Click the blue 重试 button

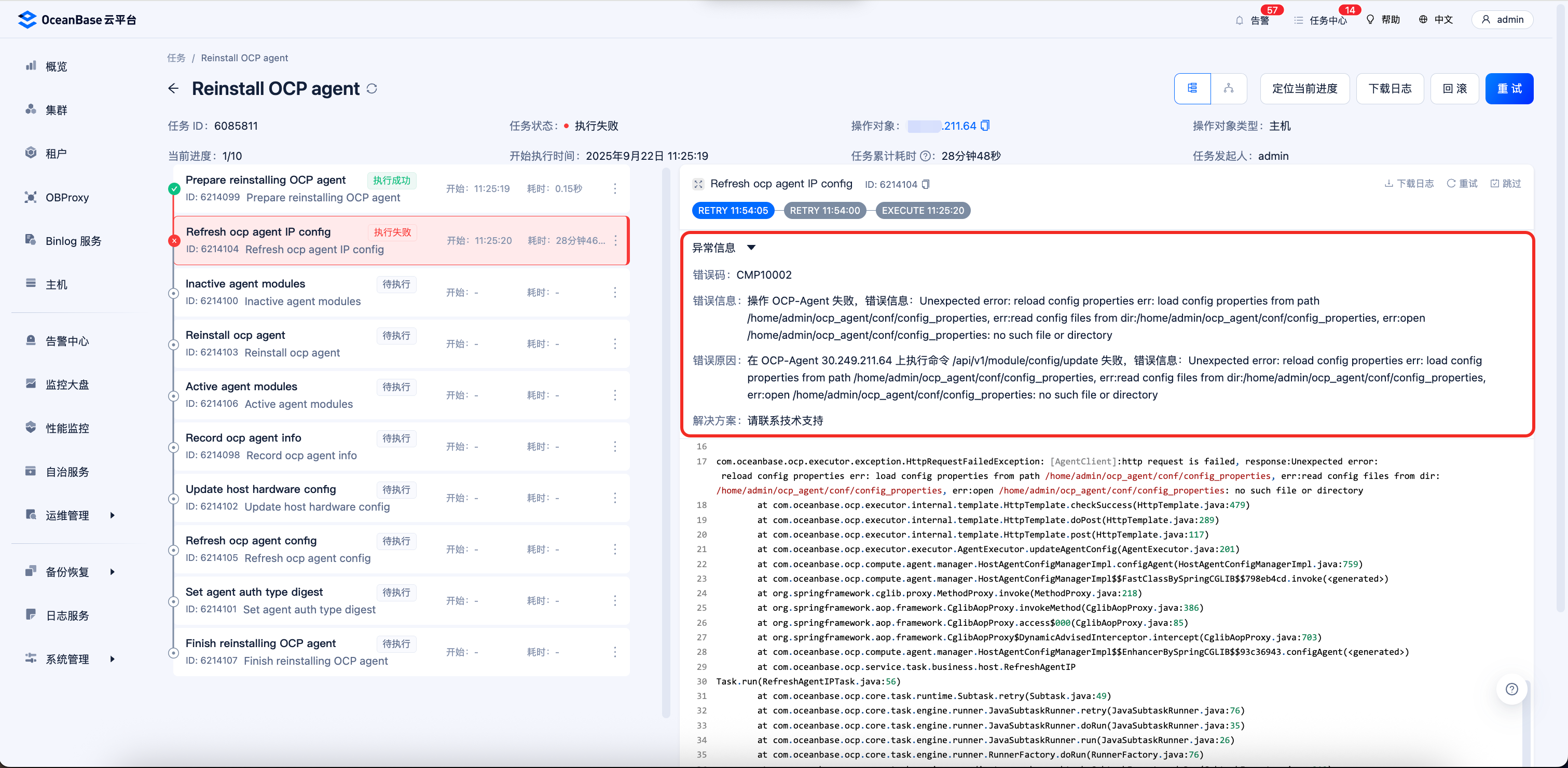click(x=1509, y=89)
